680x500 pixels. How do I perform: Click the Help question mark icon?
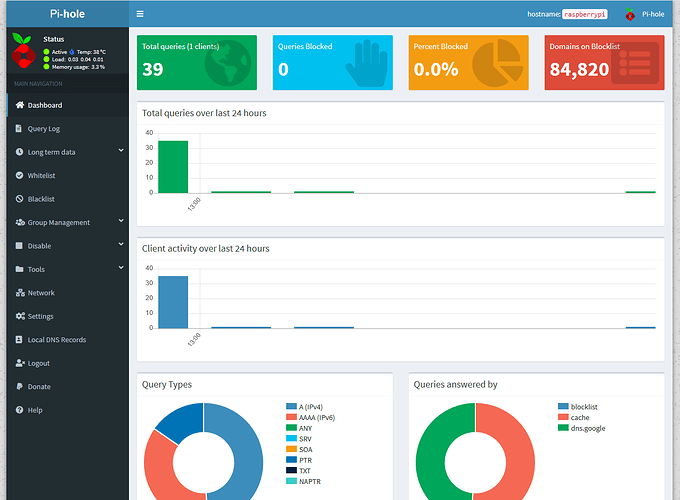pos(19,410)
